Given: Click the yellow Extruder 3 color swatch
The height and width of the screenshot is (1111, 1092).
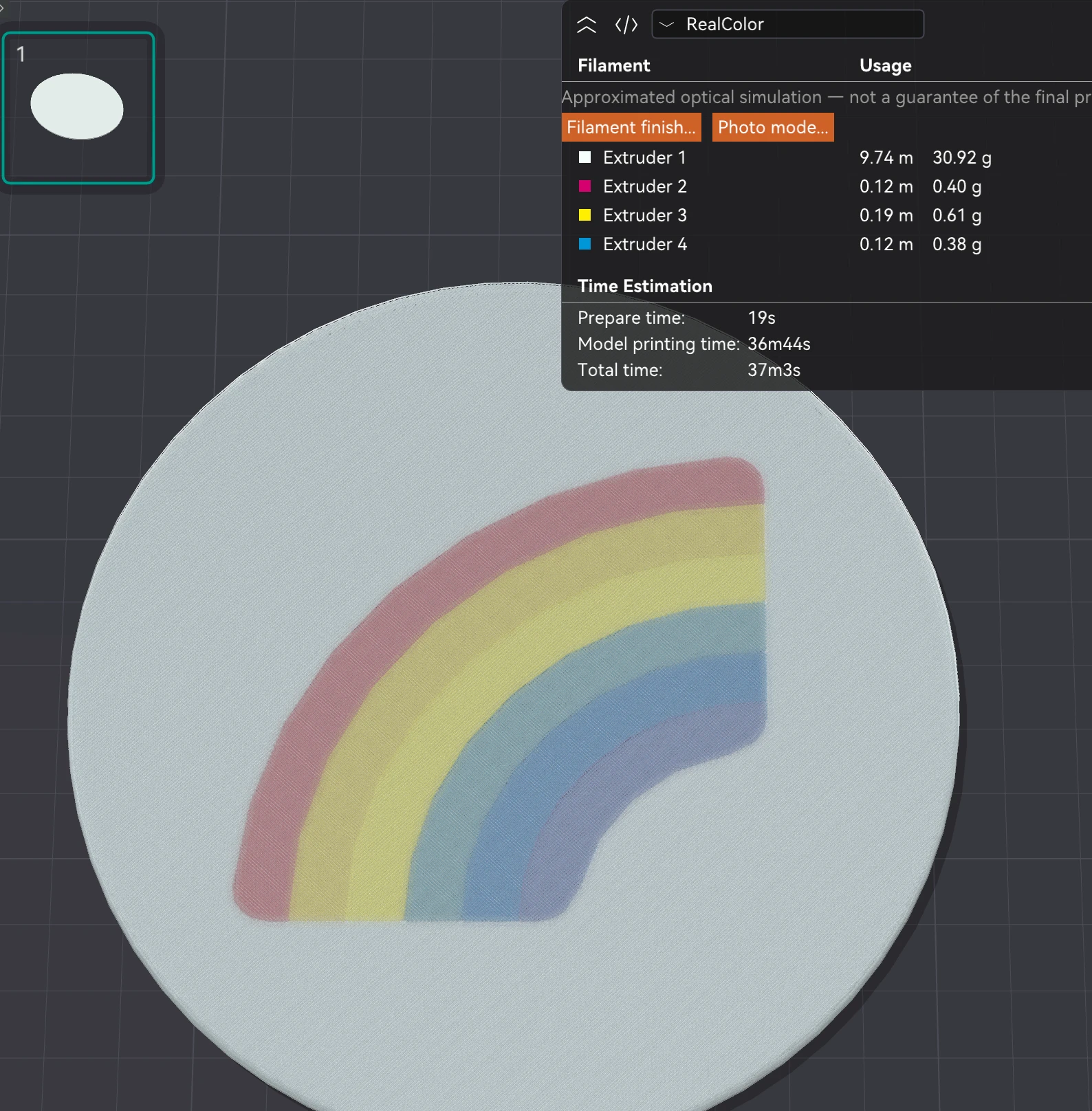Looking at the screenshot, I should pos(585,215).
